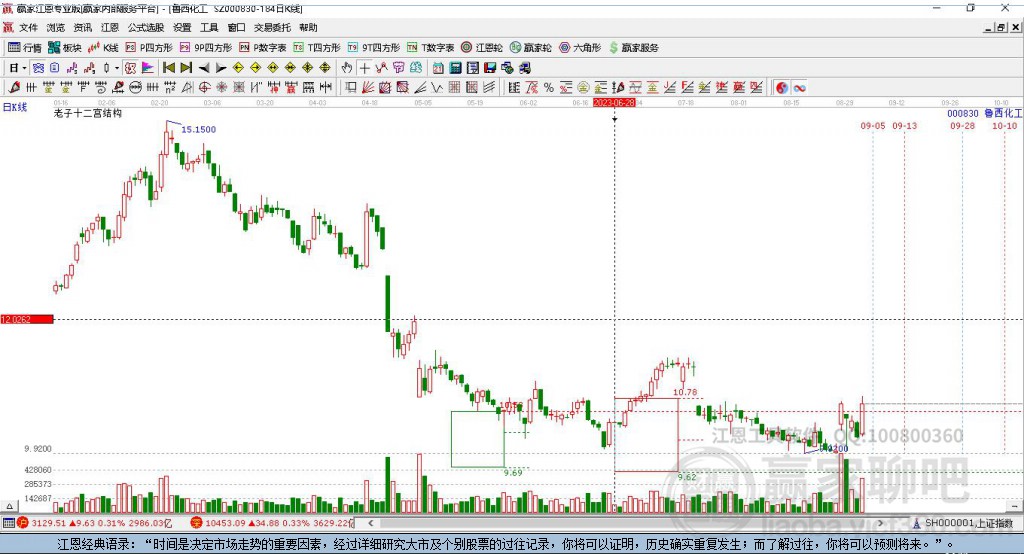Screen dimensions: 1024x554
Task: Open the 六角形 hexagon tool
Action: tap(580, 48)
